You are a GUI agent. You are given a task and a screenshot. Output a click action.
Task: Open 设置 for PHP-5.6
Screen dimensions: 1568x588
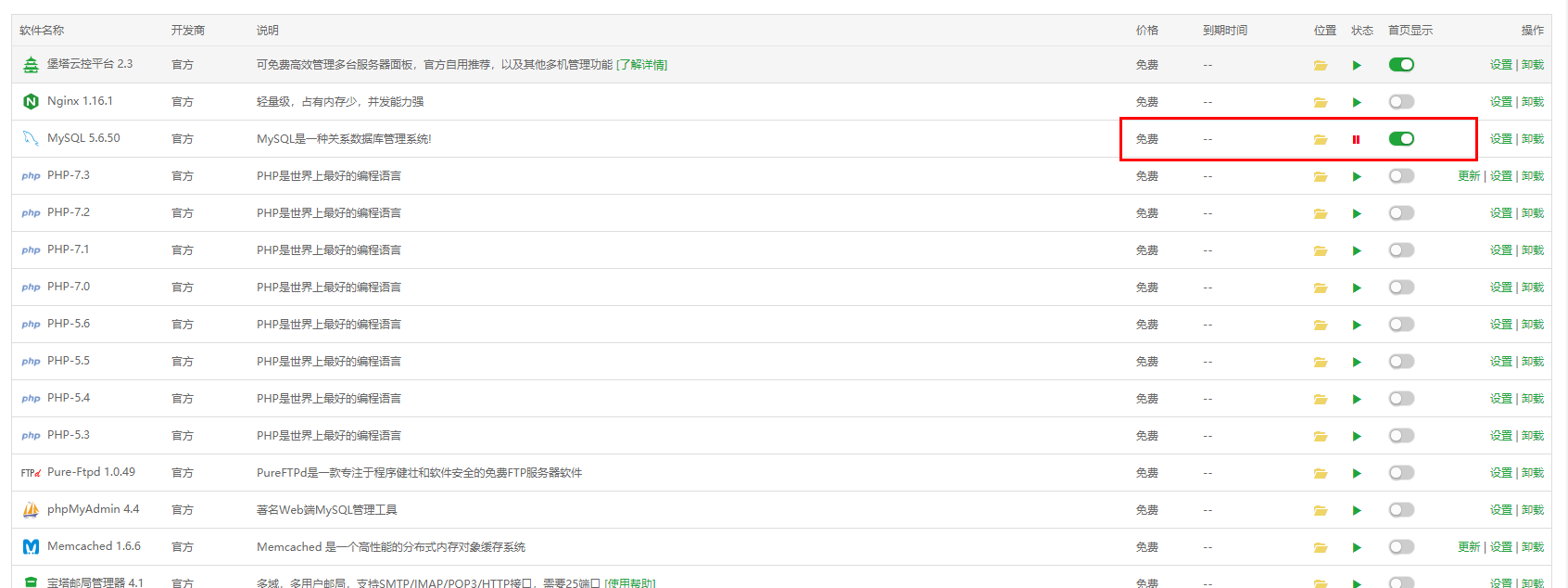pos(1501,325)
